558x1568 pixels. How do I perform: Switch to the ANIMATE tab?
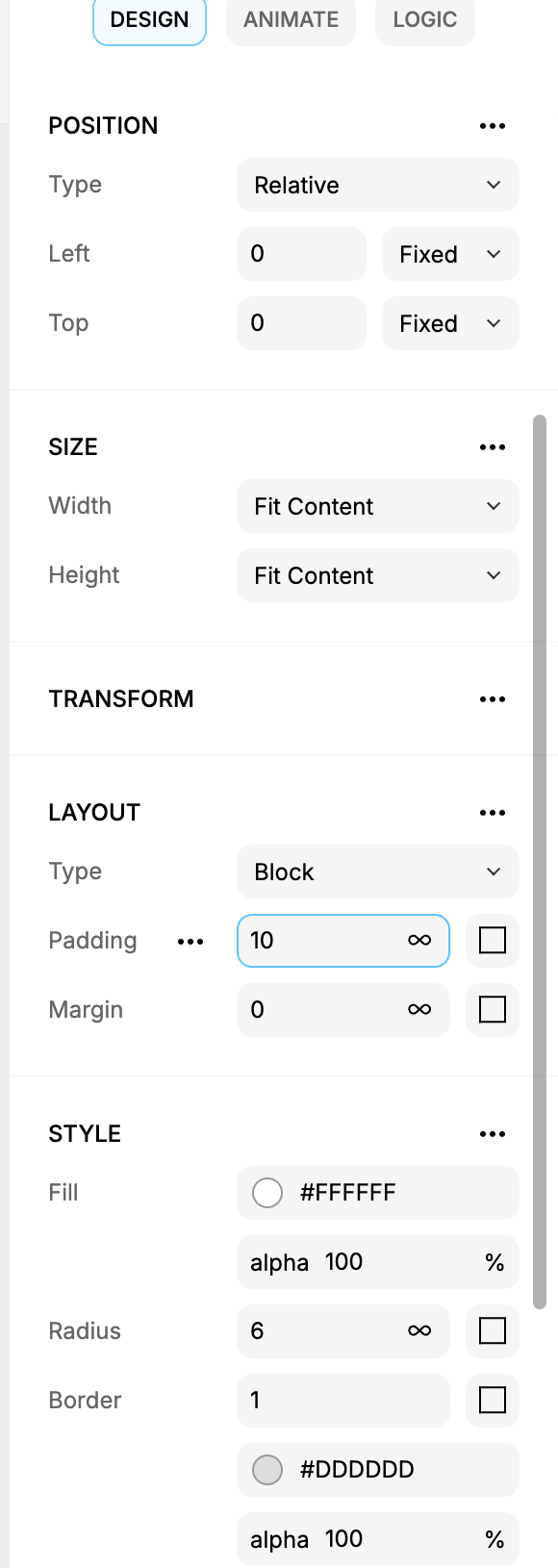click(x=291, y=20)
